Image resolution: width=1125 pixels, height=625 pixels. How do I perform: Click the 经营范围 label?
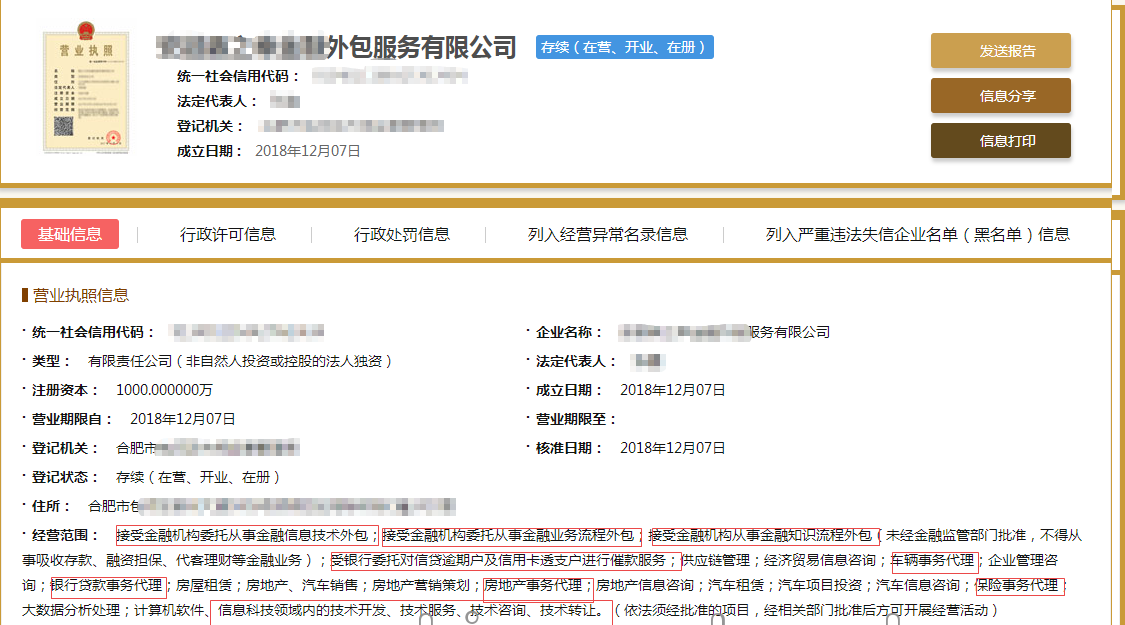tap(65, 535)
